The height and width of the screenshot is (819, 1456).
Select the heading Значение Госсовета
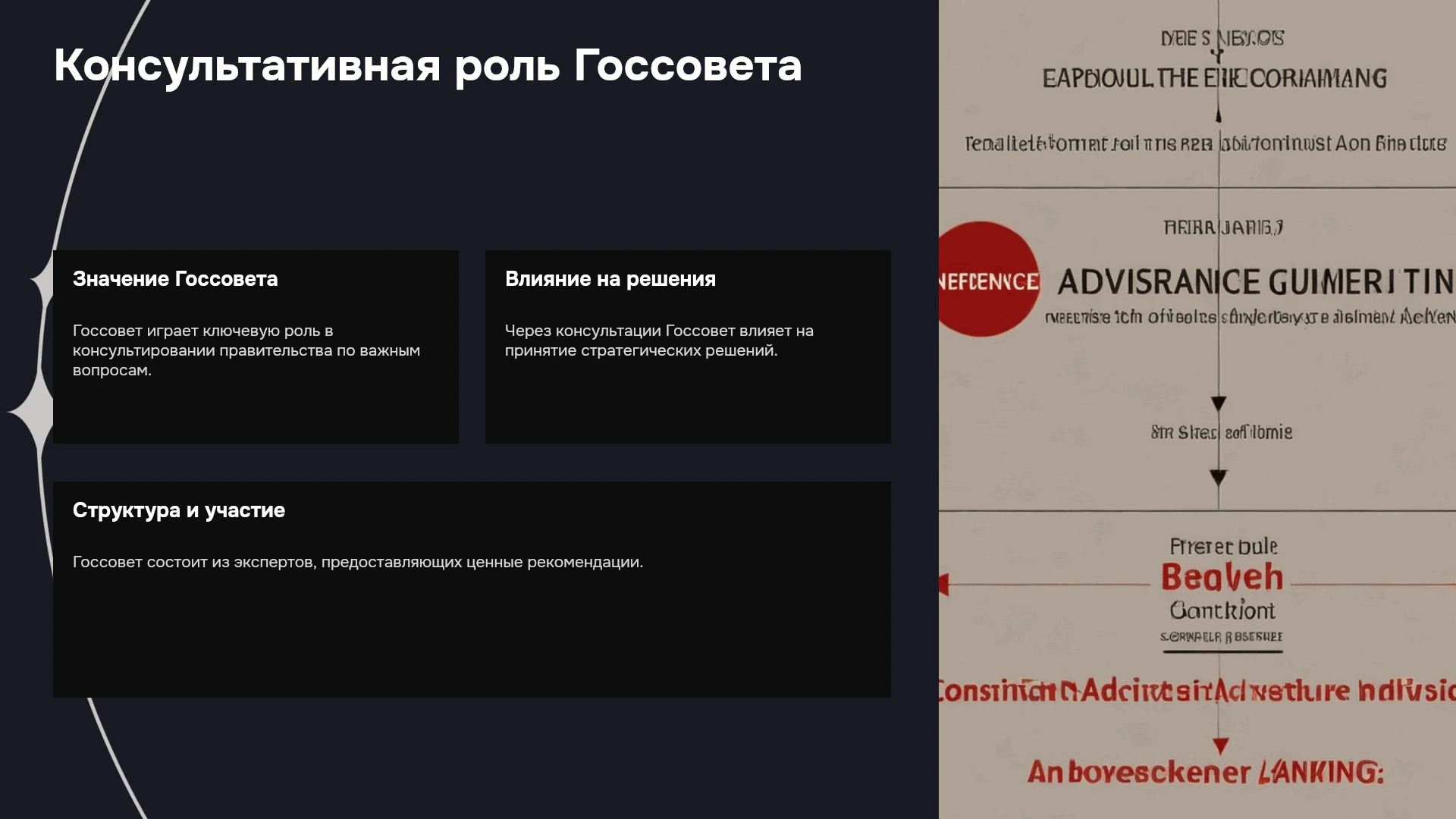point(175,279)
